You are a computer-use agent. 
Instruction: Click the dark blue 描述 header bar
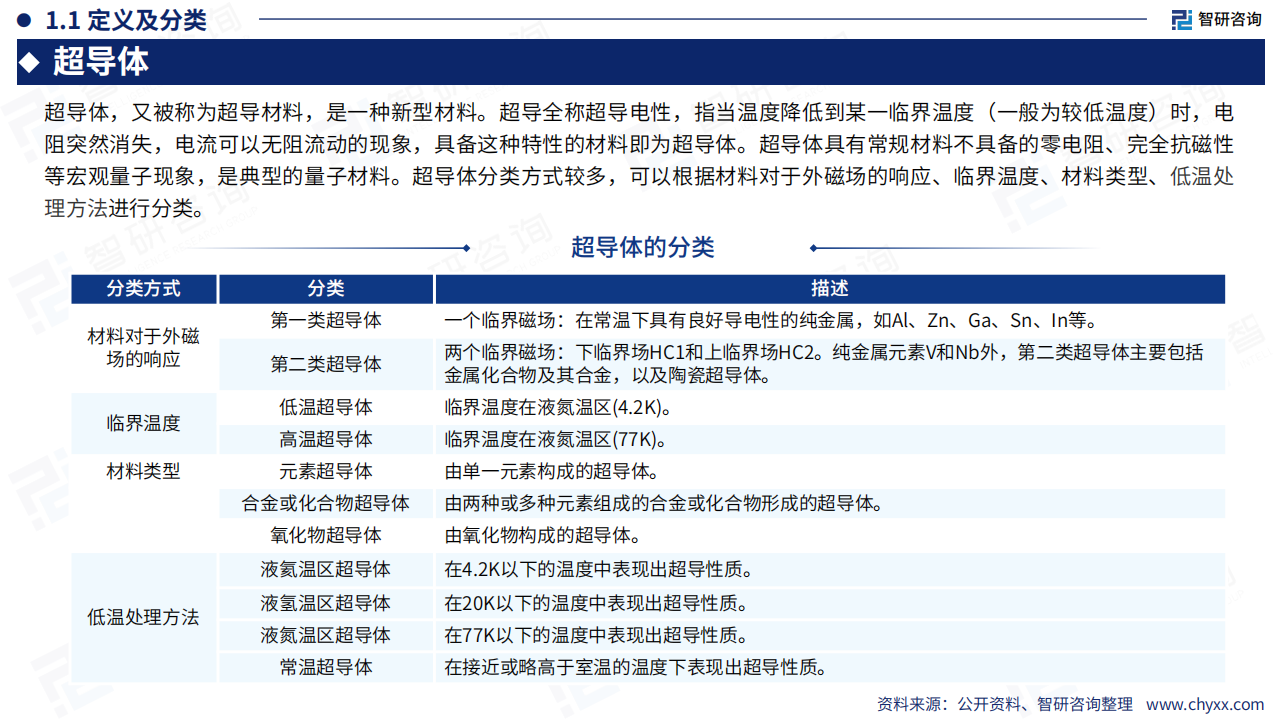pos(828,288)
